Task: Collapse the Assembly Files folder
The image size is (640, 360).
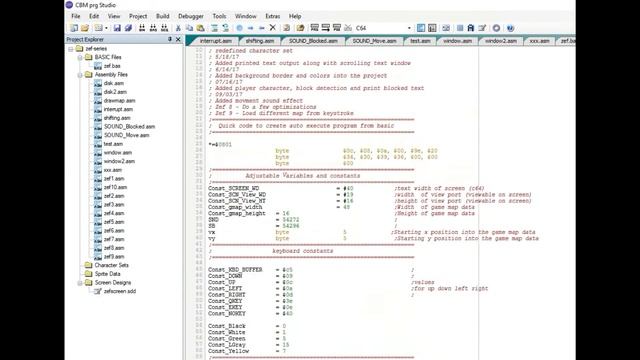Action: (80, 75)
